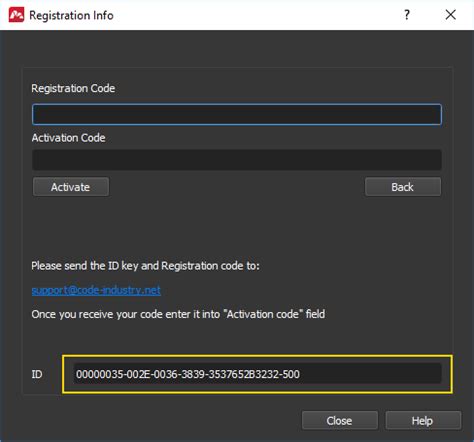
Task: Focus the Registration Code input field
Action: tap(237, 115)
